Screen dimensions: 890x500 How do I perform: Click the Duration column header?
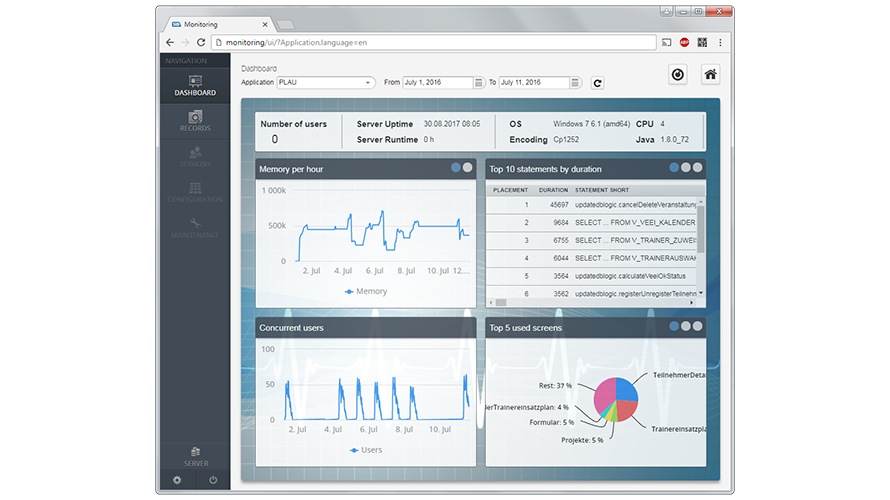coord(553,190)
